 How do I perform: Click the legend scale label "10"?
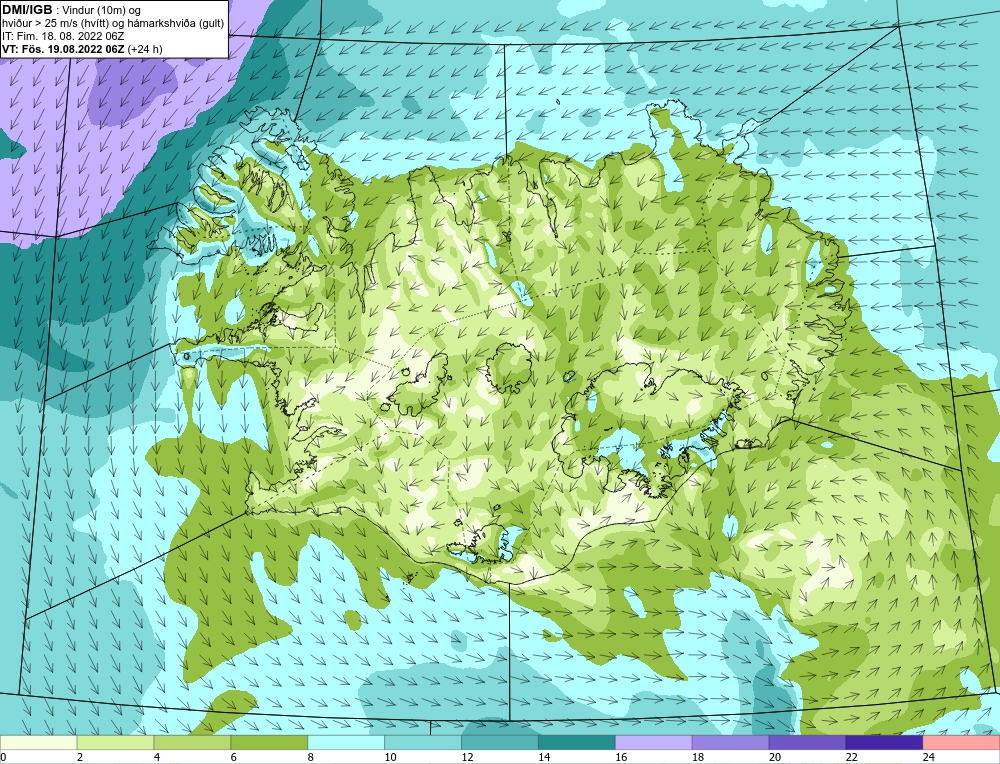(x=390, y=757)
